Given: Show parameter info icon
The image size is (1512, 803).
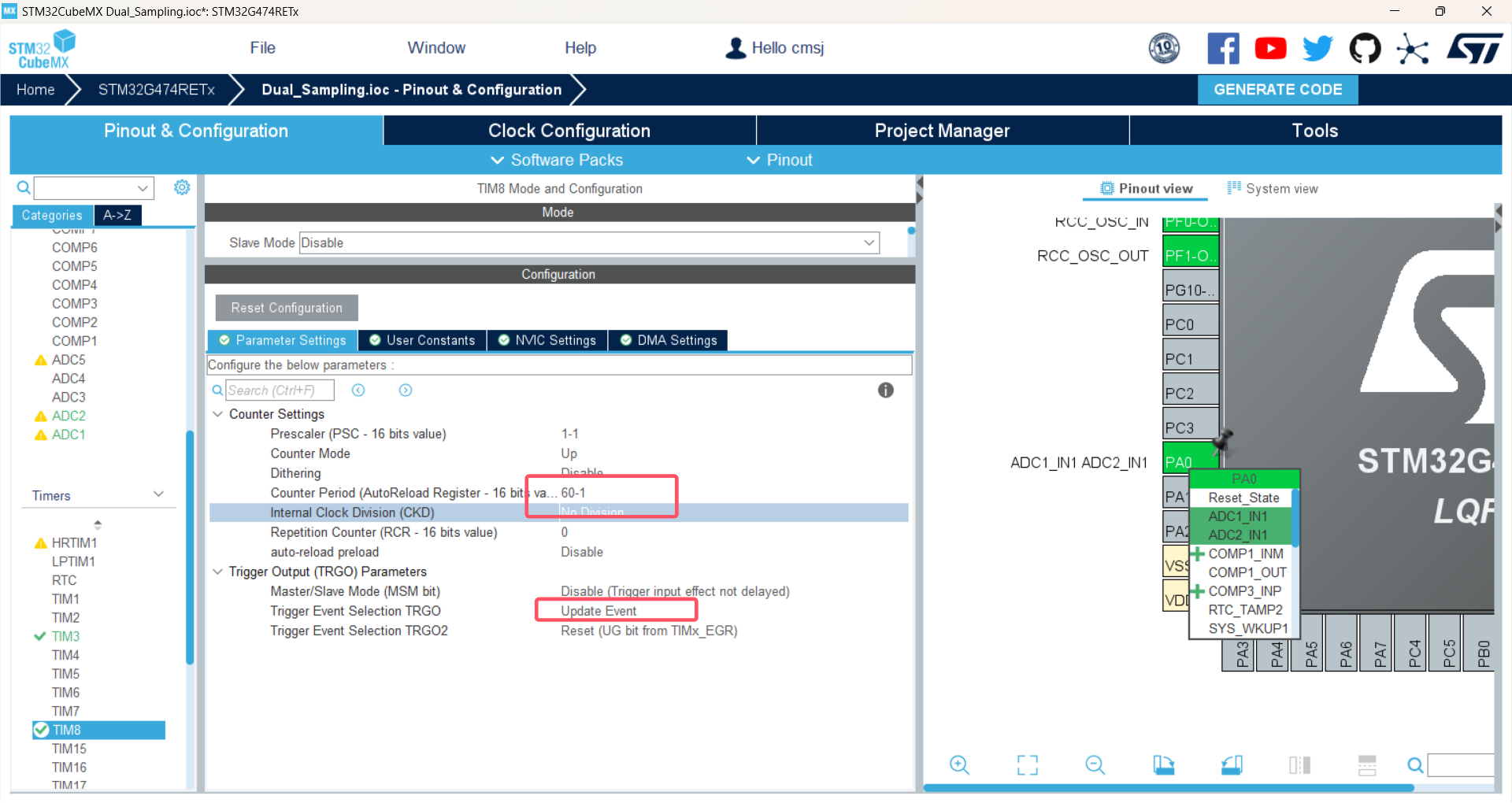Looking at the screenshot, I should click(886, 390).
